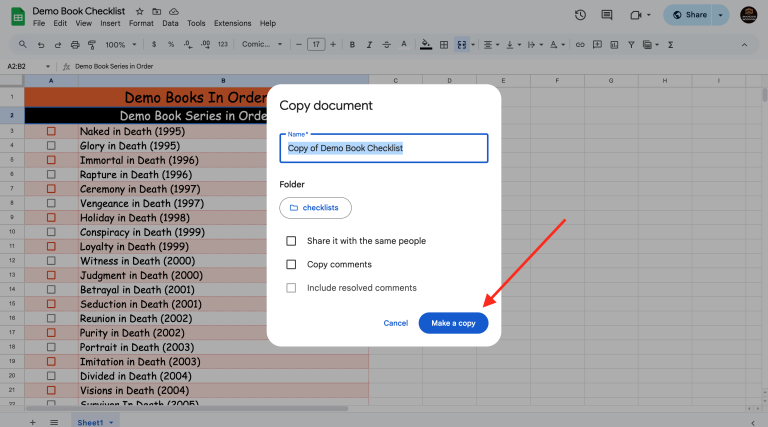Open the Format menu
The width and height of the screenshot is (768, 427).
141,23
